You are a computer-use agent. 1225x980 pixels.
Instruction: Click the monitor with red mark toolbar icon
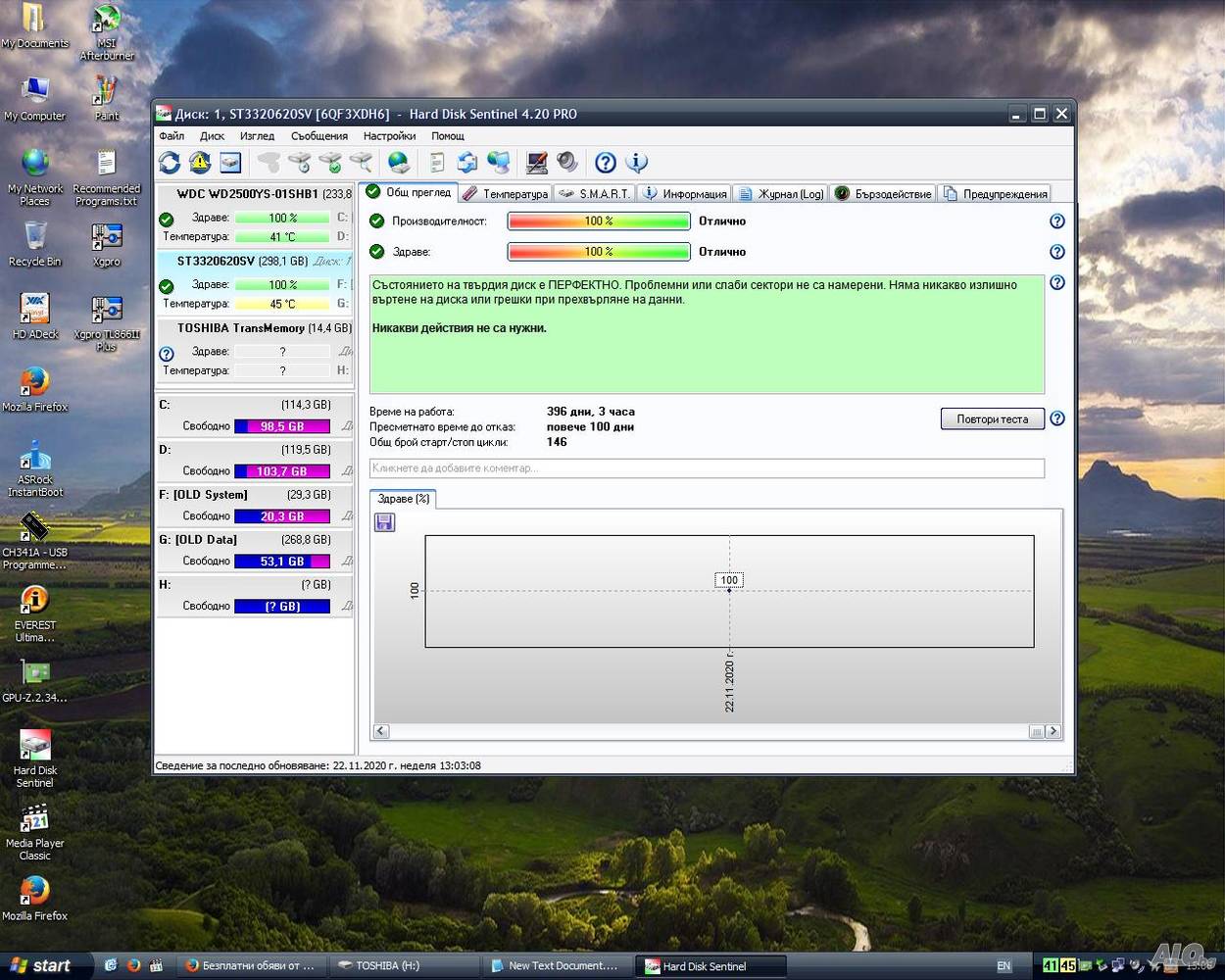click(537, 163)
